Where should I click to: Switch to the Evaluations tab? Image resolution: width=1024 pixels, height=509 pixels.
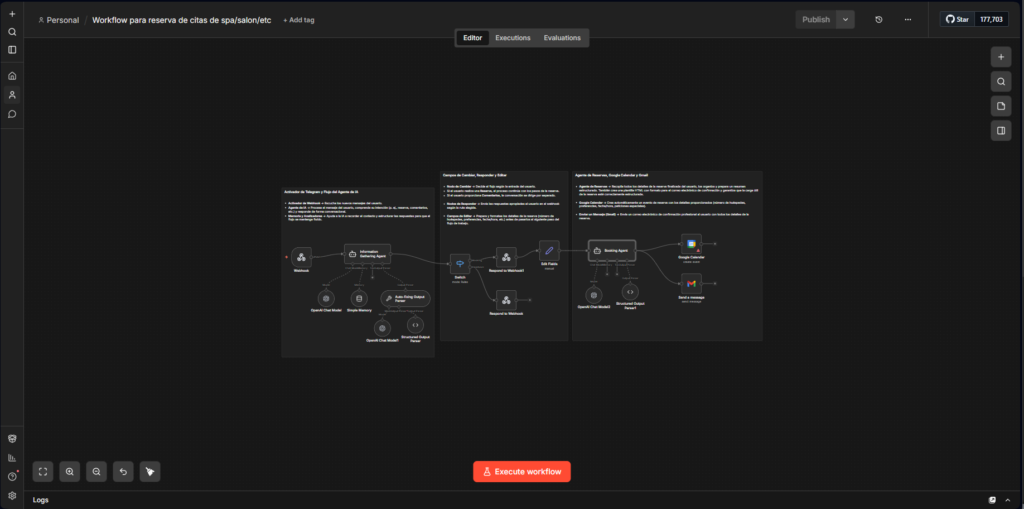tap(562, 38)
